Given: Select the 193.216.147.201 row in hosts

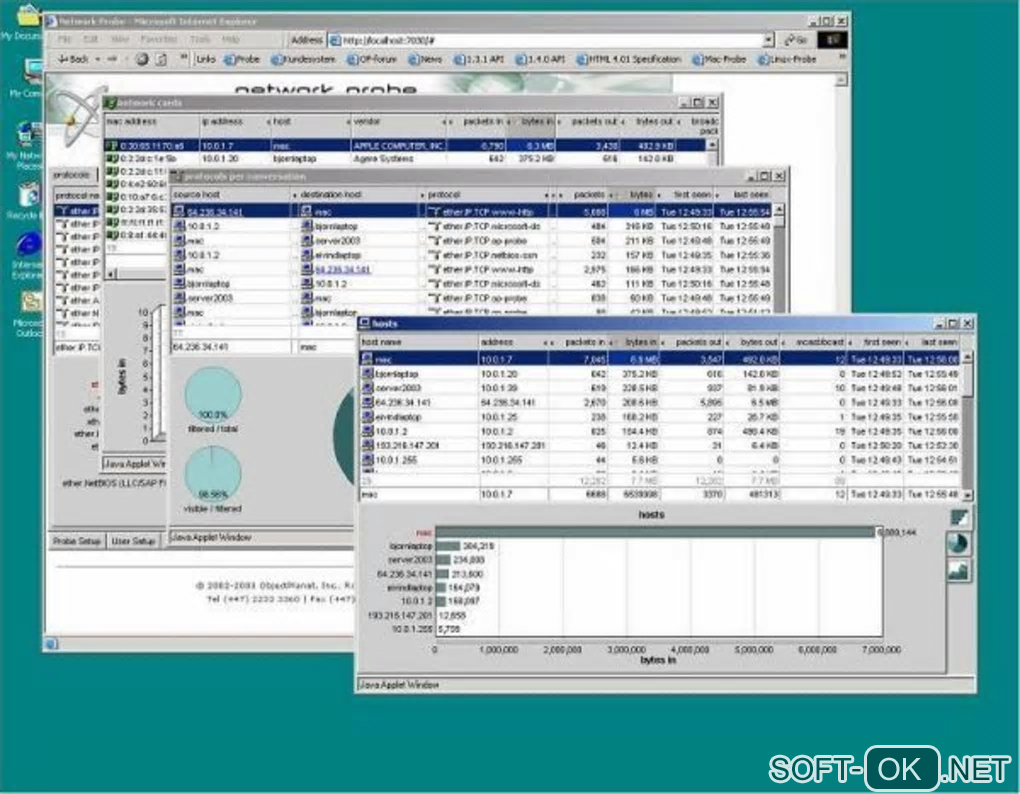Looking at the screenshot, I should pos(660,445).
